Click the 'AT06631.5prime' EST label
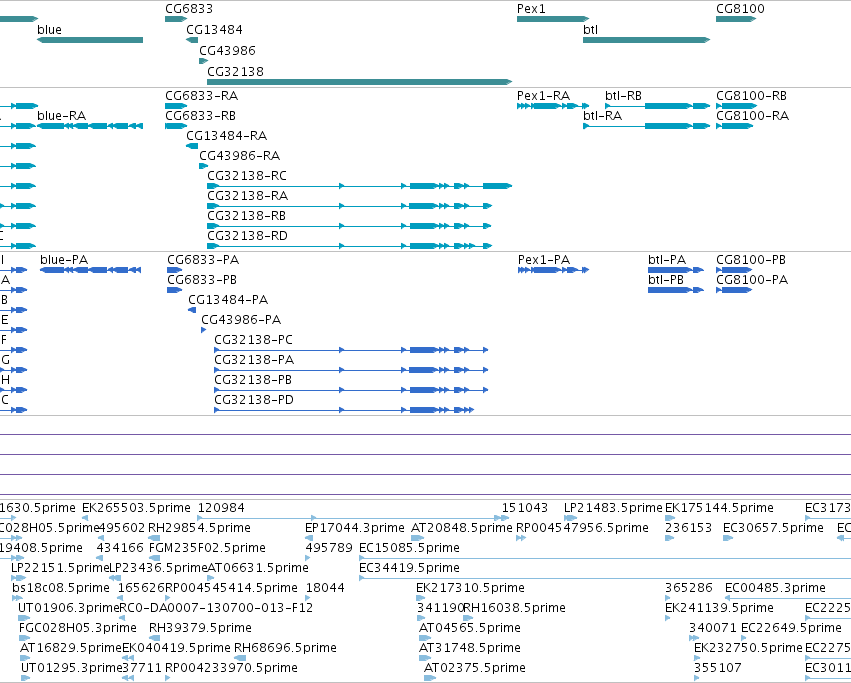This screenshot has width=851, height=683. click(x=258, y=568)
